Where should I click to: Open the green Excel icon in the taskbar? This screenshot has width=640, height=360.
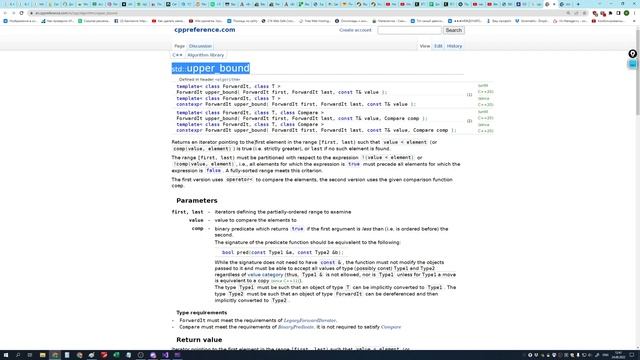point(116,355)
